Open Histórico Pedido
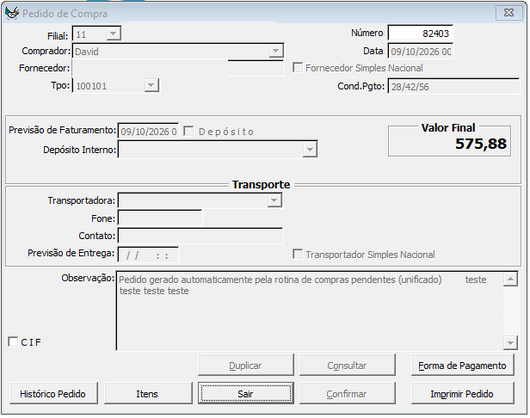The width and height of the screenshot is (530, 418). [x=53, y=393]
